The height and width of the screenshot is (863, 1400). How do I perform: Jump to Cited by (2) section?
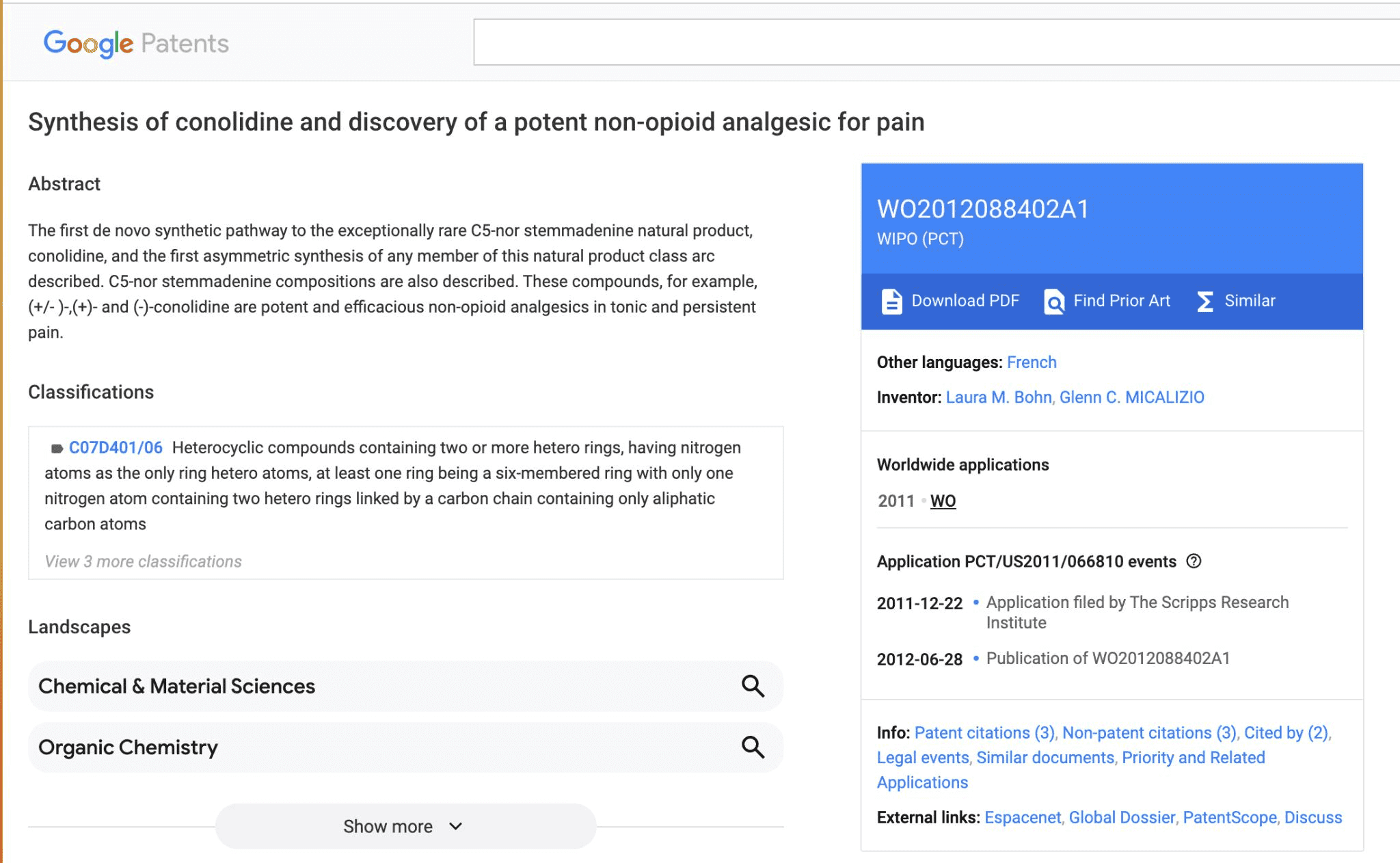coord(1286,733)
